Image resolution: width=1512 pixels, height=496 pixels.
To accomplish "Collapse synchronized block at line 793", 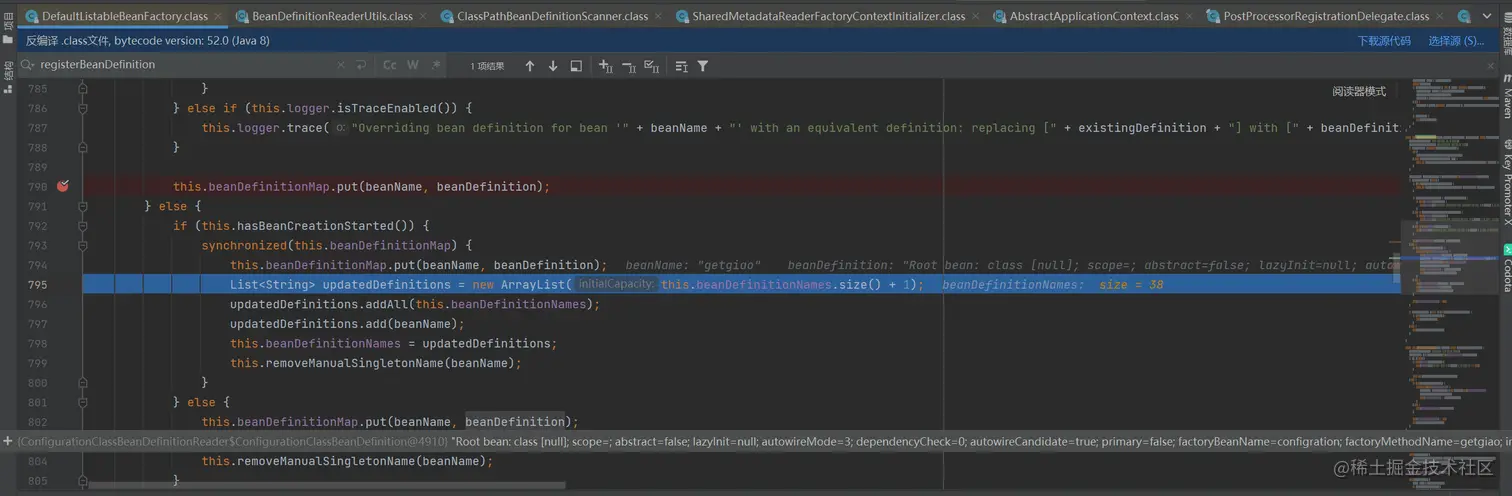I will (x=84, y=245).
